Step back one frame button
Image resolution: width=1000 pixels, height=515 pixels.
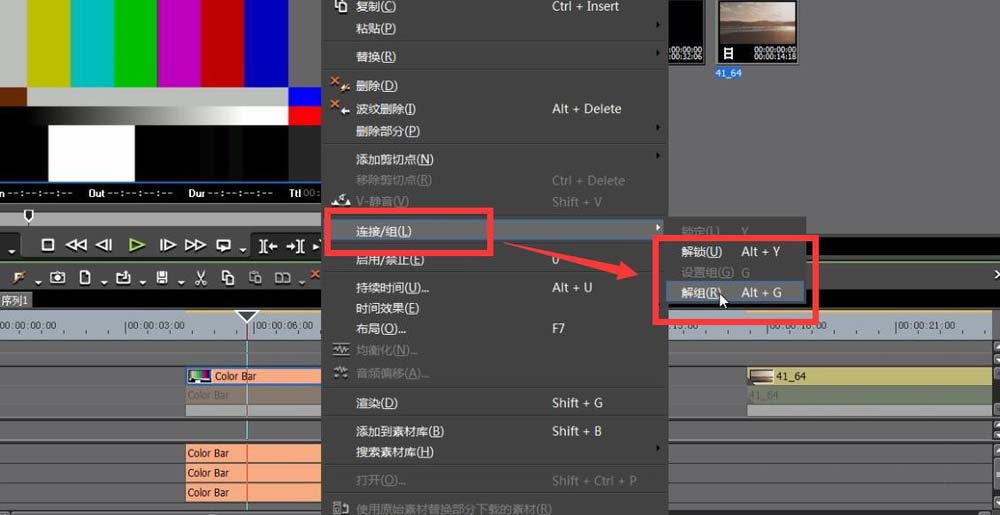(x=104, y=245)
